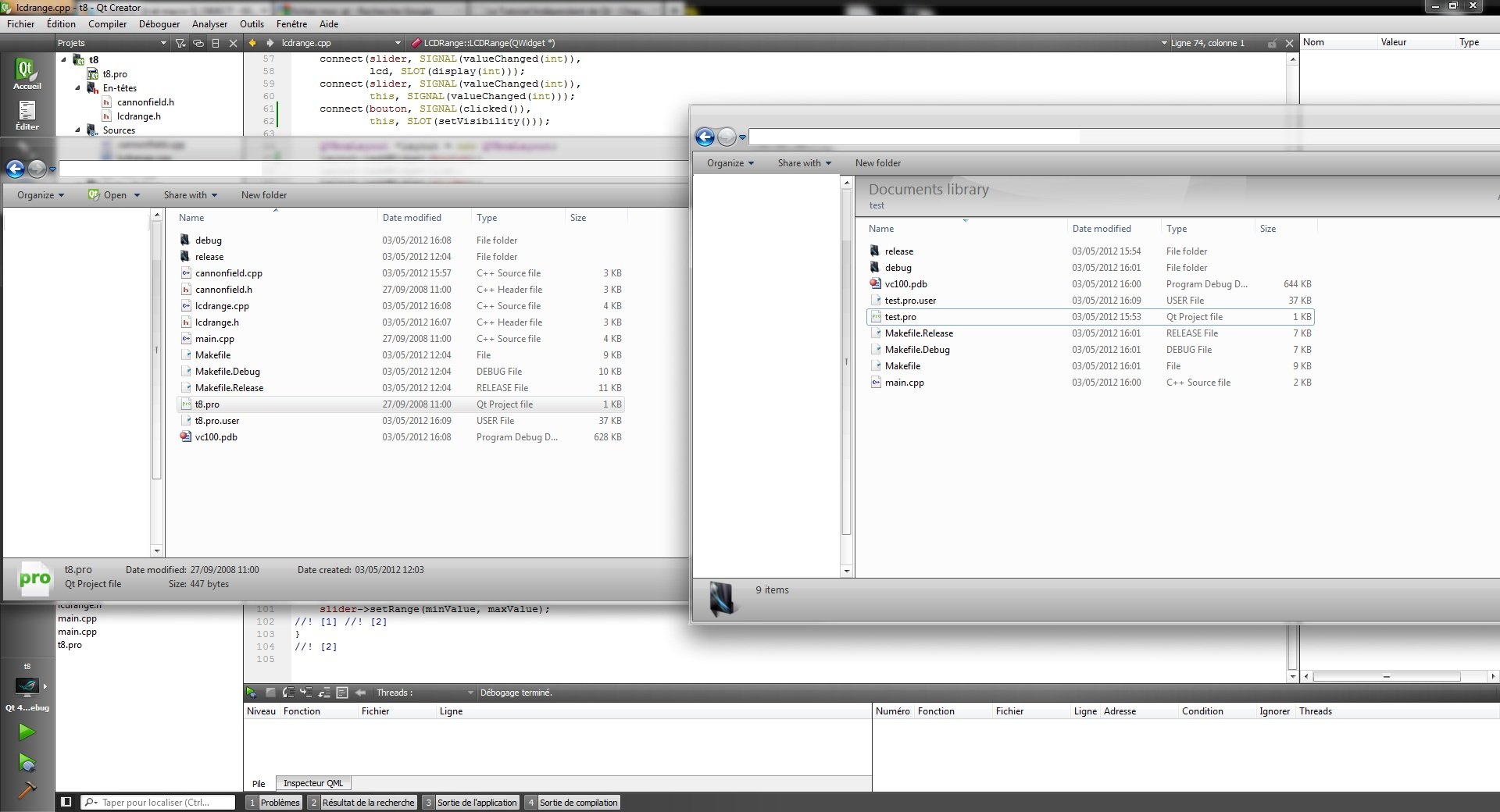Open the Sortie de compilation output pane
Image resolution: width=1500 pixels, height=812 pixels.
[578, 802]
